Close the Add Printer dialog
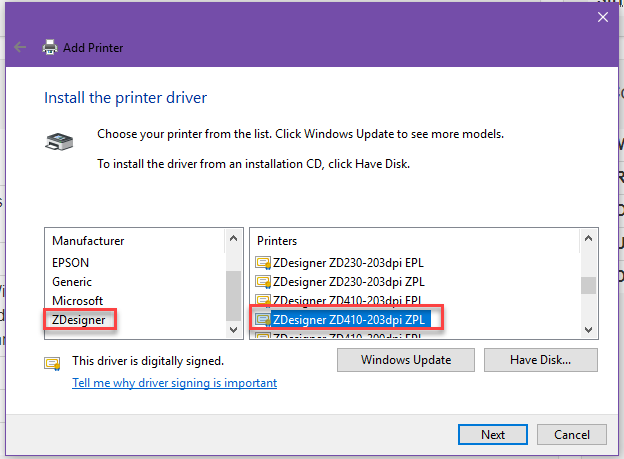This screenshot has height=459, width=624. 603,17
